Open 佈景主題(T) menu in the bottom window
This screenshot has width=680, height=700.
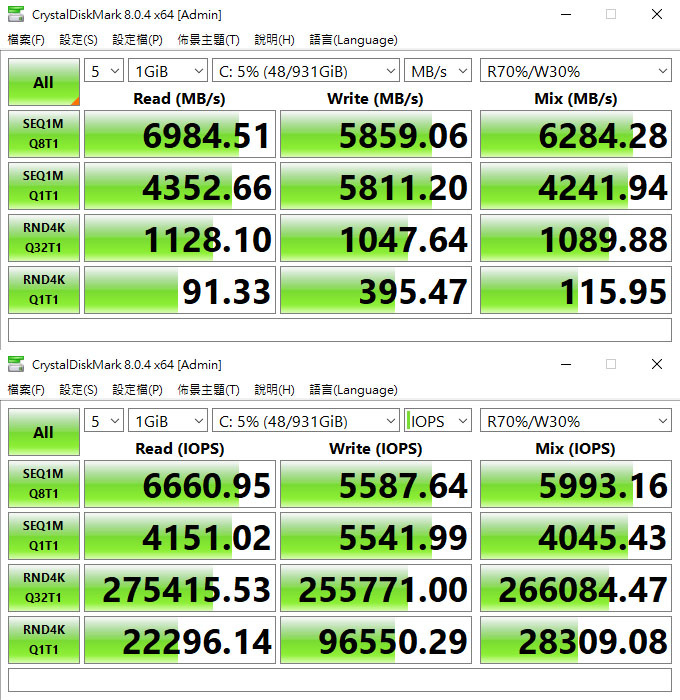coord(209,390)
